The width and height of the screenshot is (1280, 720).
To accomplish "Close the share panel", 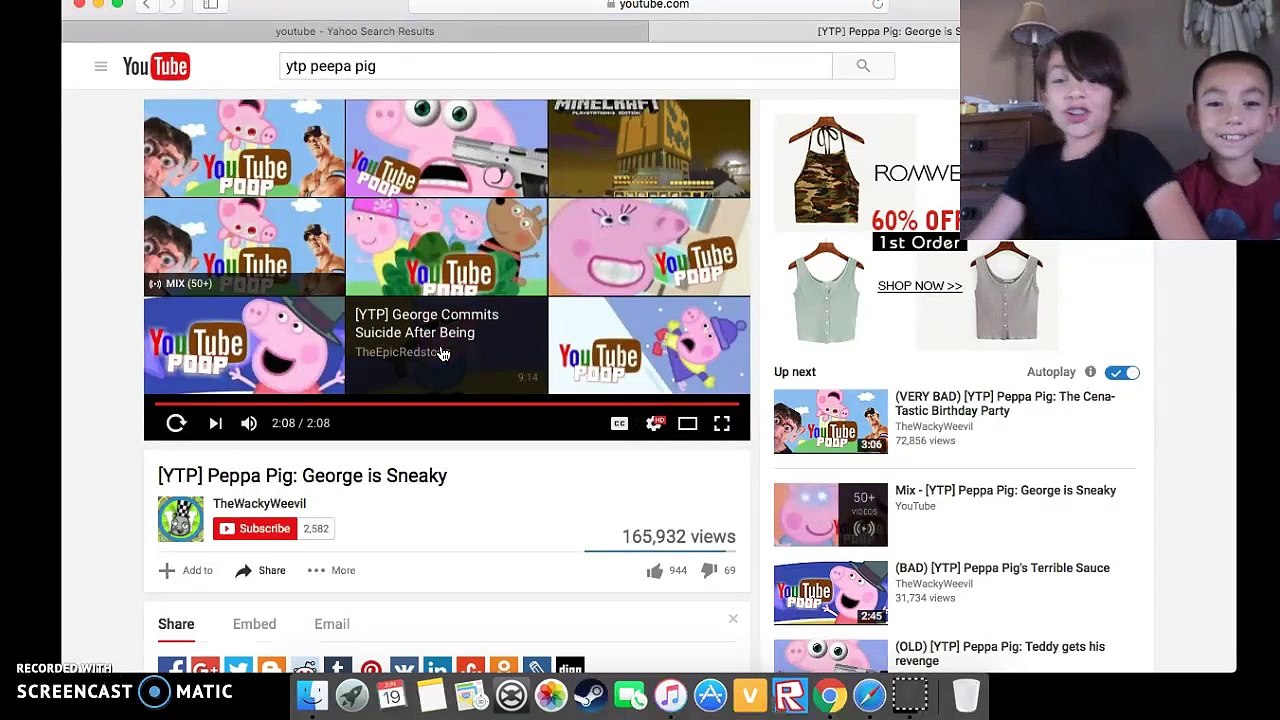I will click(733, 619).
